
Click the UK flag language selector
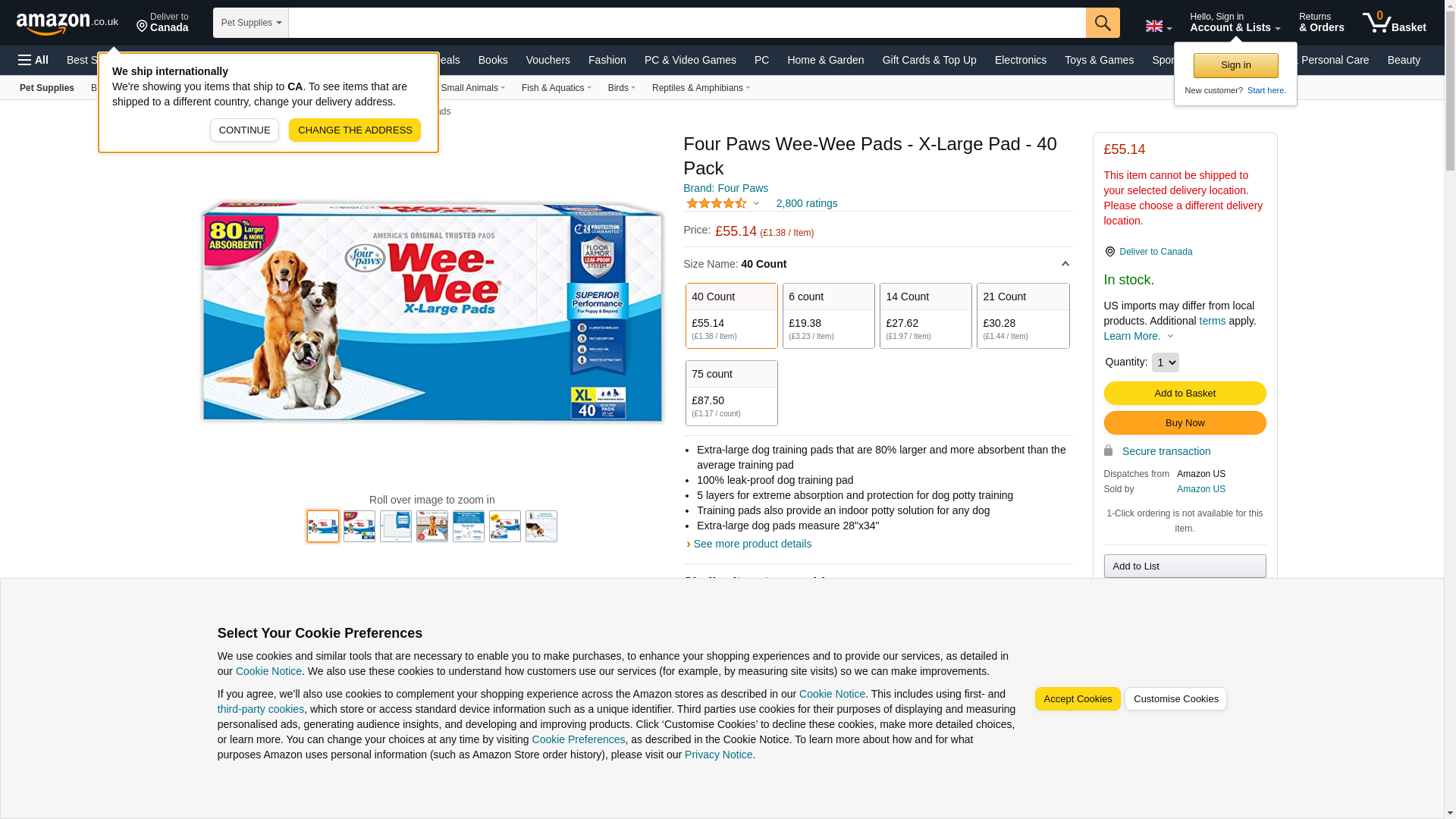1158,26
